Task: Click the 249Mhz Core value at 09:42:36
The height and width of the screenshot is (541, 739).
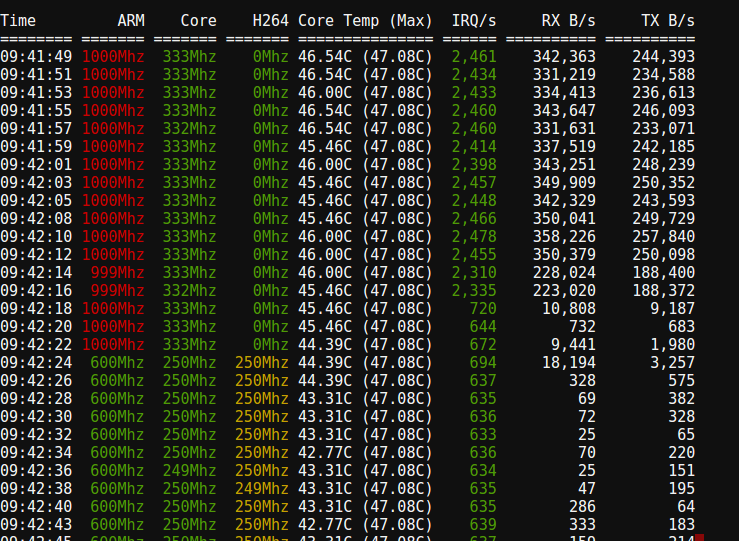Action: click(189, 470)
